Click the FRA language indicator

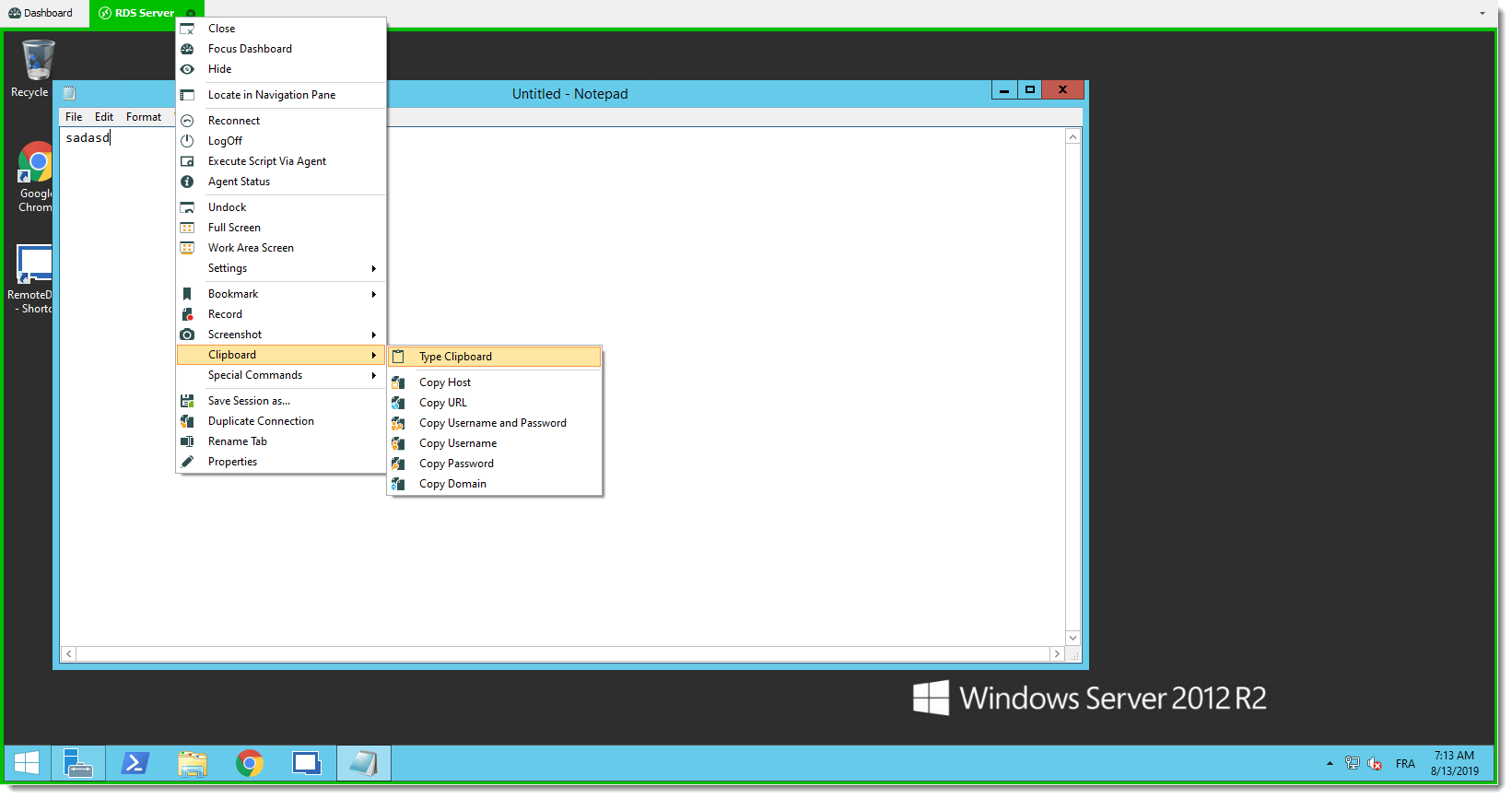[1405, 764]
